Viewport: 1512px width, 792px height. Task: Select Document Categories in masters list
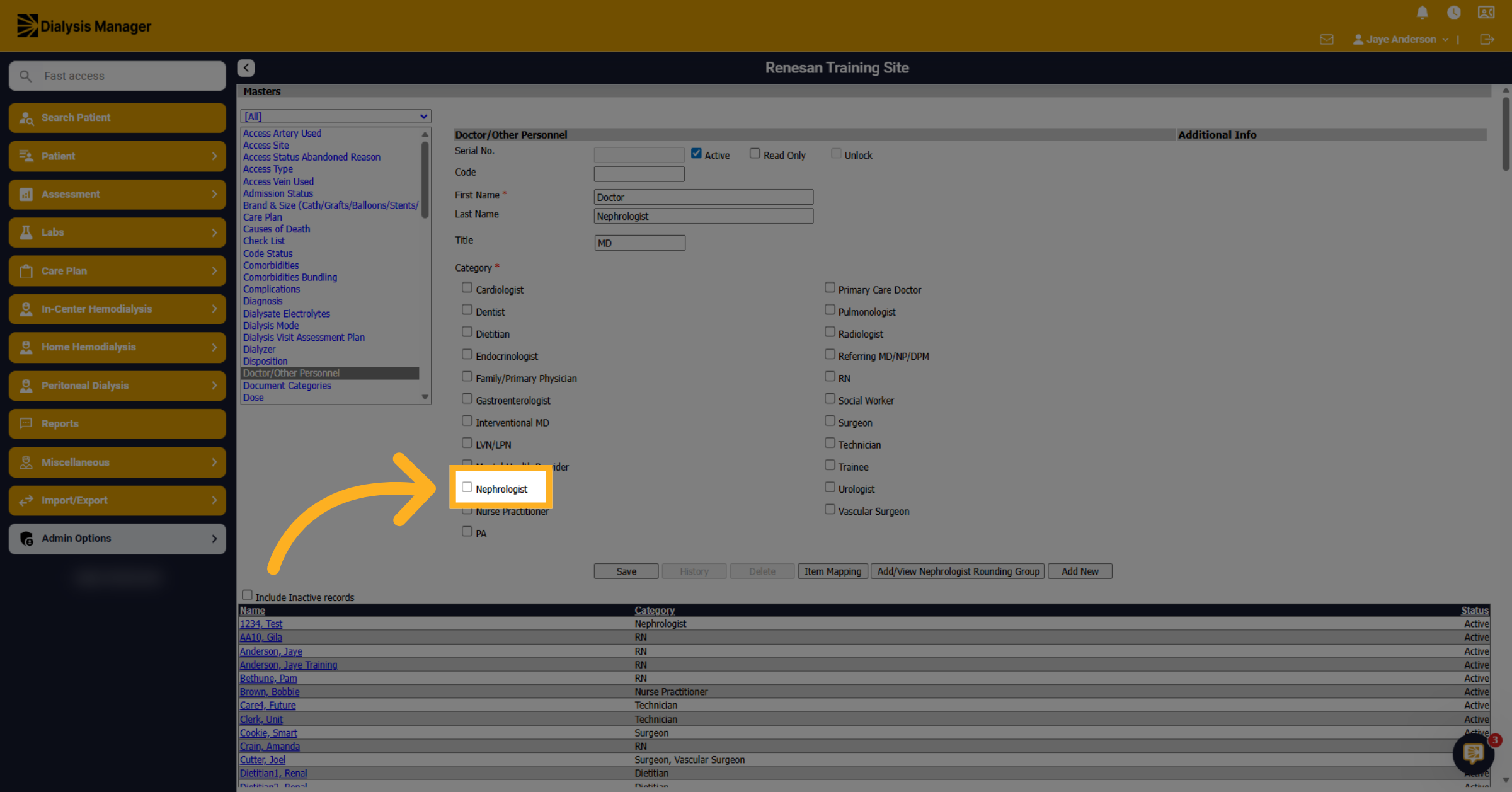coord(287,386)
